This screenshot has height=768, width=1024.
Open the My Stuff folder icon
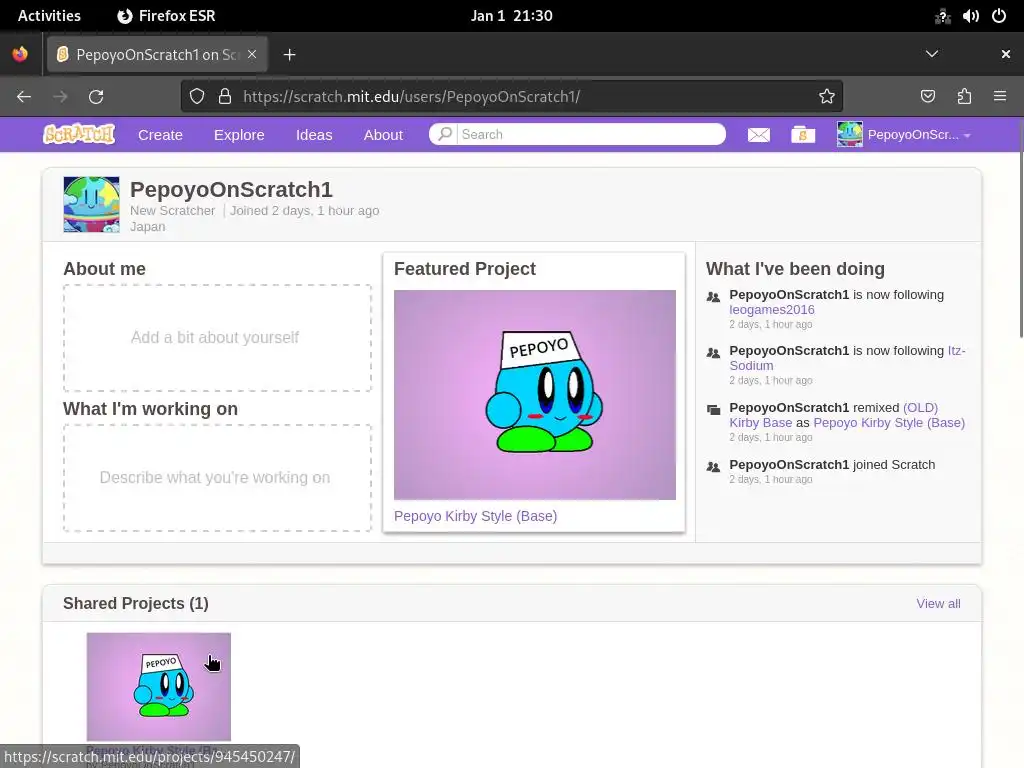point(803,135)
